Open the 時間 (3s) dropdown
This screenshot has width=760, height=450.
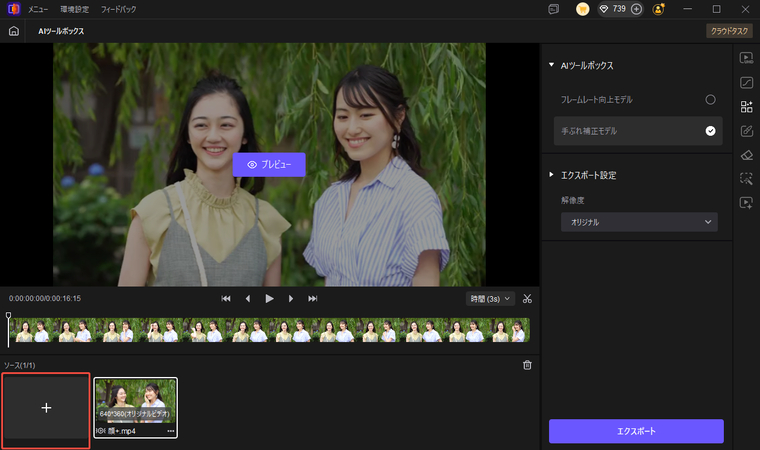click(x=490, y=298)
